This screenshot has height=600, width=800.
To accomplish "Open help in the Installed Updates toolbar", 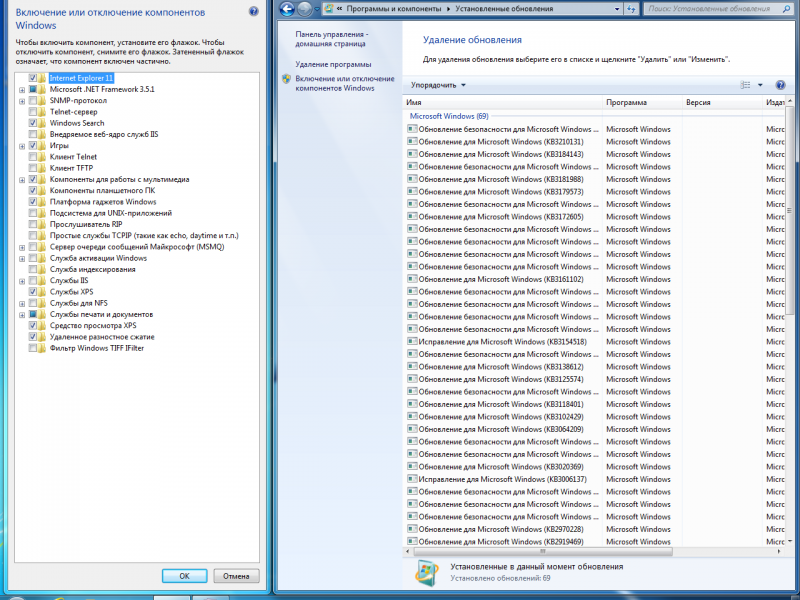I will tap(780, 85).
